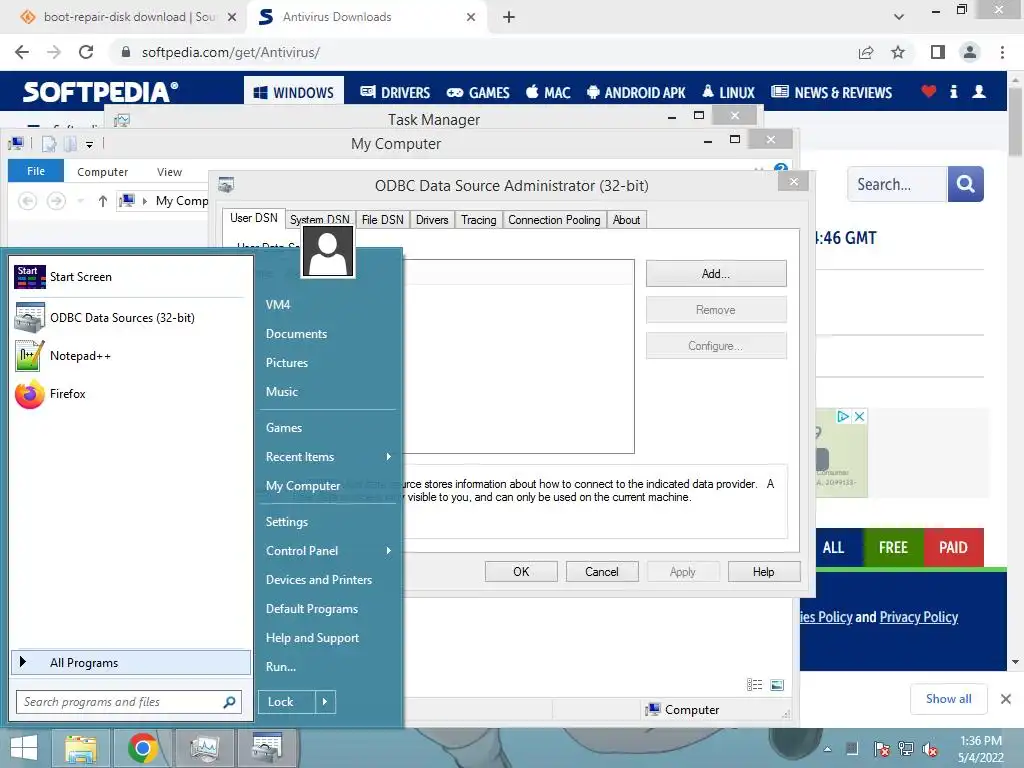This screenshot has width=1024, height=768.
Task: Click magnifier in start menu search box
Action: pos(229,702)
